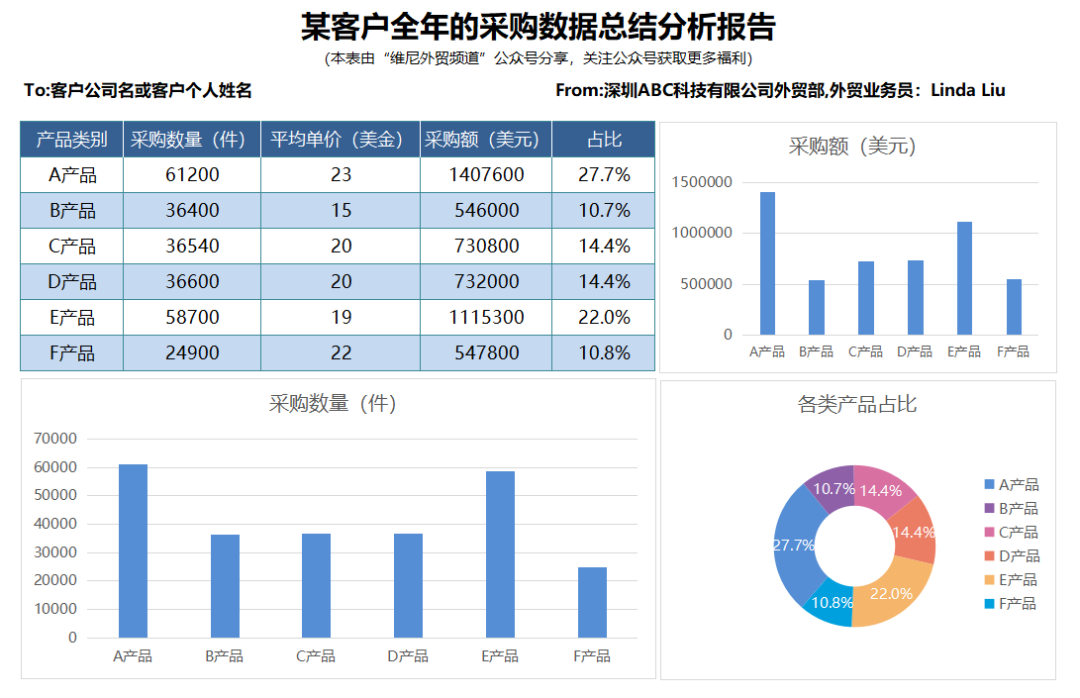
Task: Select the B产品 row label
Action: pyautogui.click(x=70, y=210)
